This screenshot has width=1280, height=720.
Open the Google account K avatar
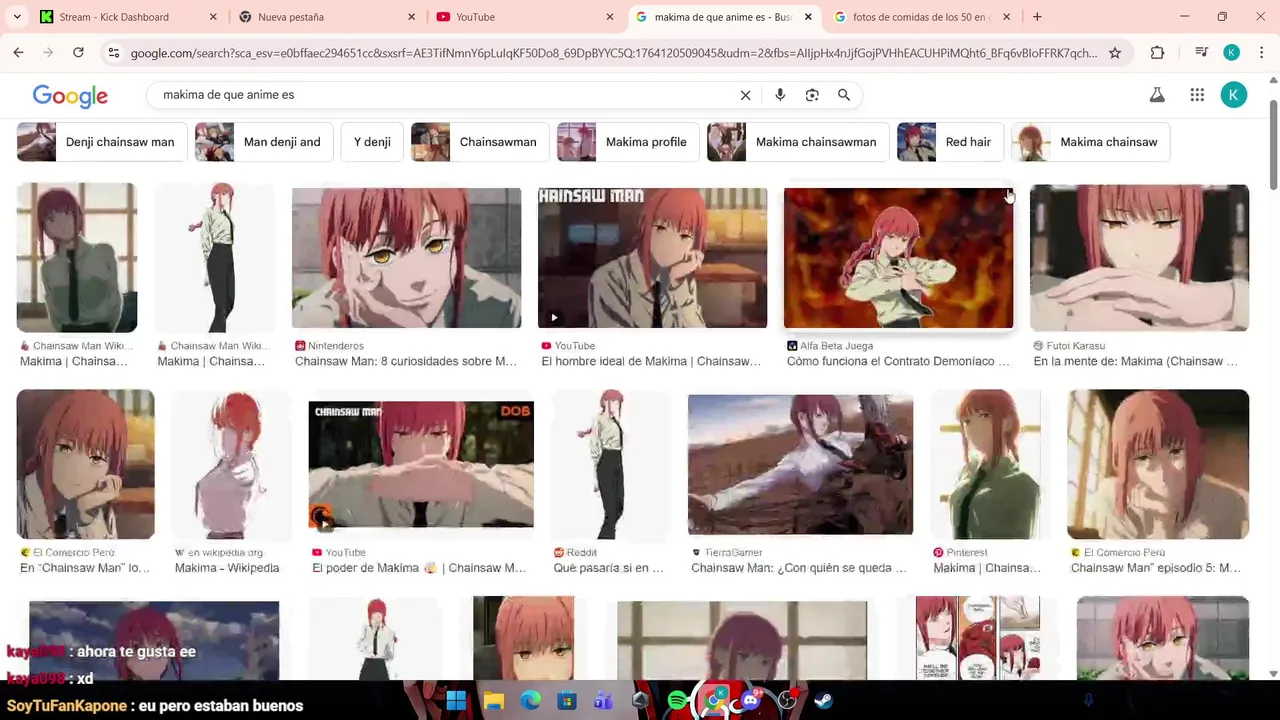pos(1234,95)
